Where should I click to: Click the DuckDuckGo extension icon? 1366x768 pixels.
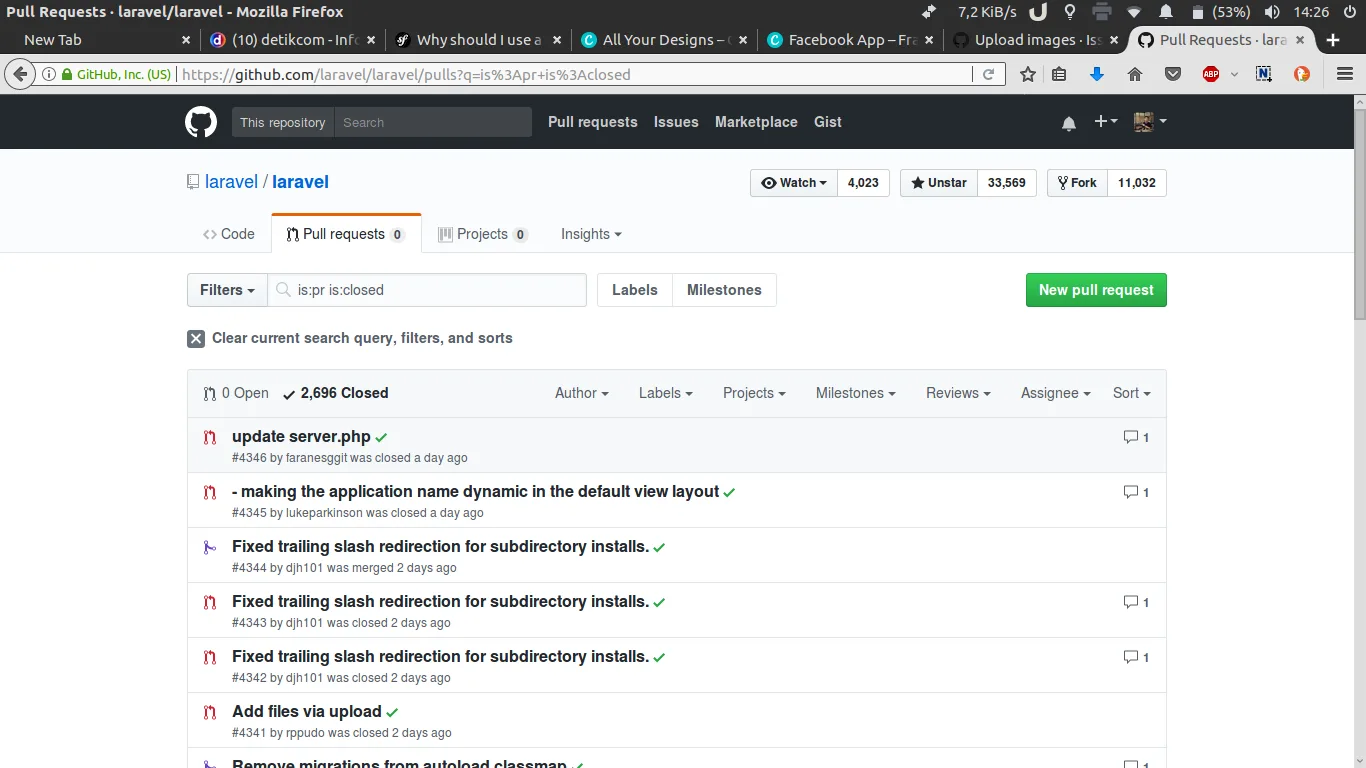[x=1302, y=74]
